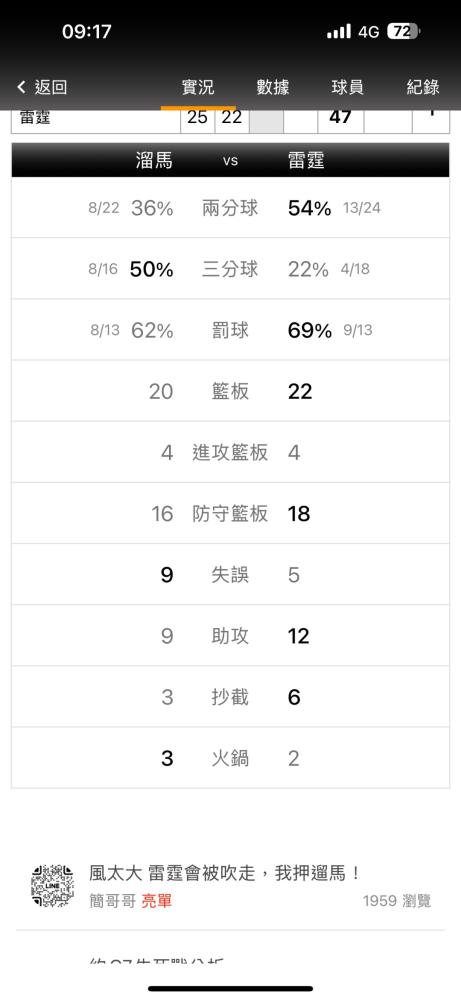This screenshot has width=461, height=1000.
Task: Open the LINE QR code thumbnail
Action: pos(53,885)
